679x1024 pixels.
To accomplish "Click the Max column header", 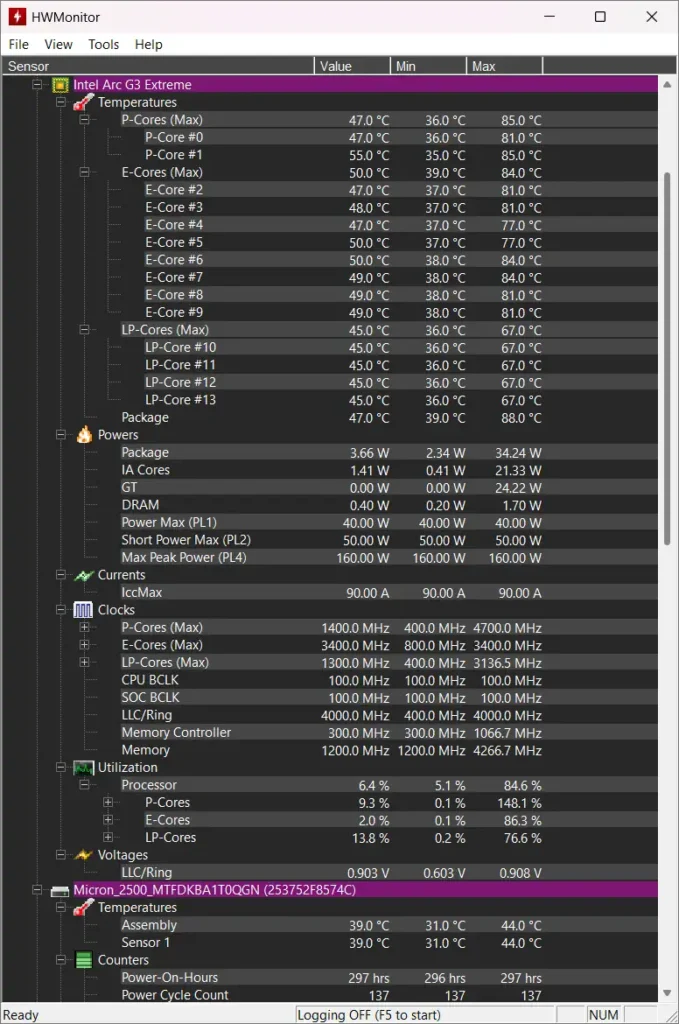I will pyautogui.click(x=505, y=66).
